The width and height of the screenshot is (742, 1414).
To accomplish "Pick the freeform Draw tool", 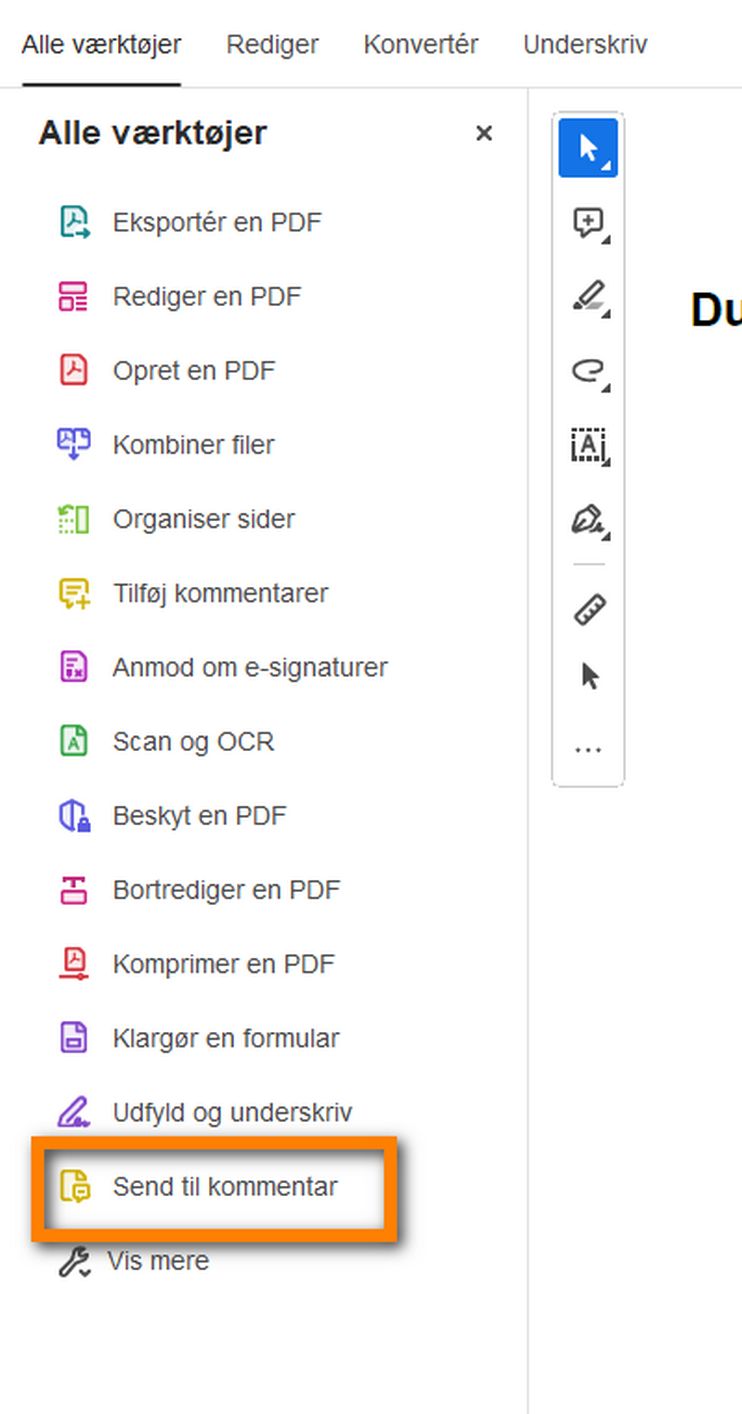I will (586, 371).
